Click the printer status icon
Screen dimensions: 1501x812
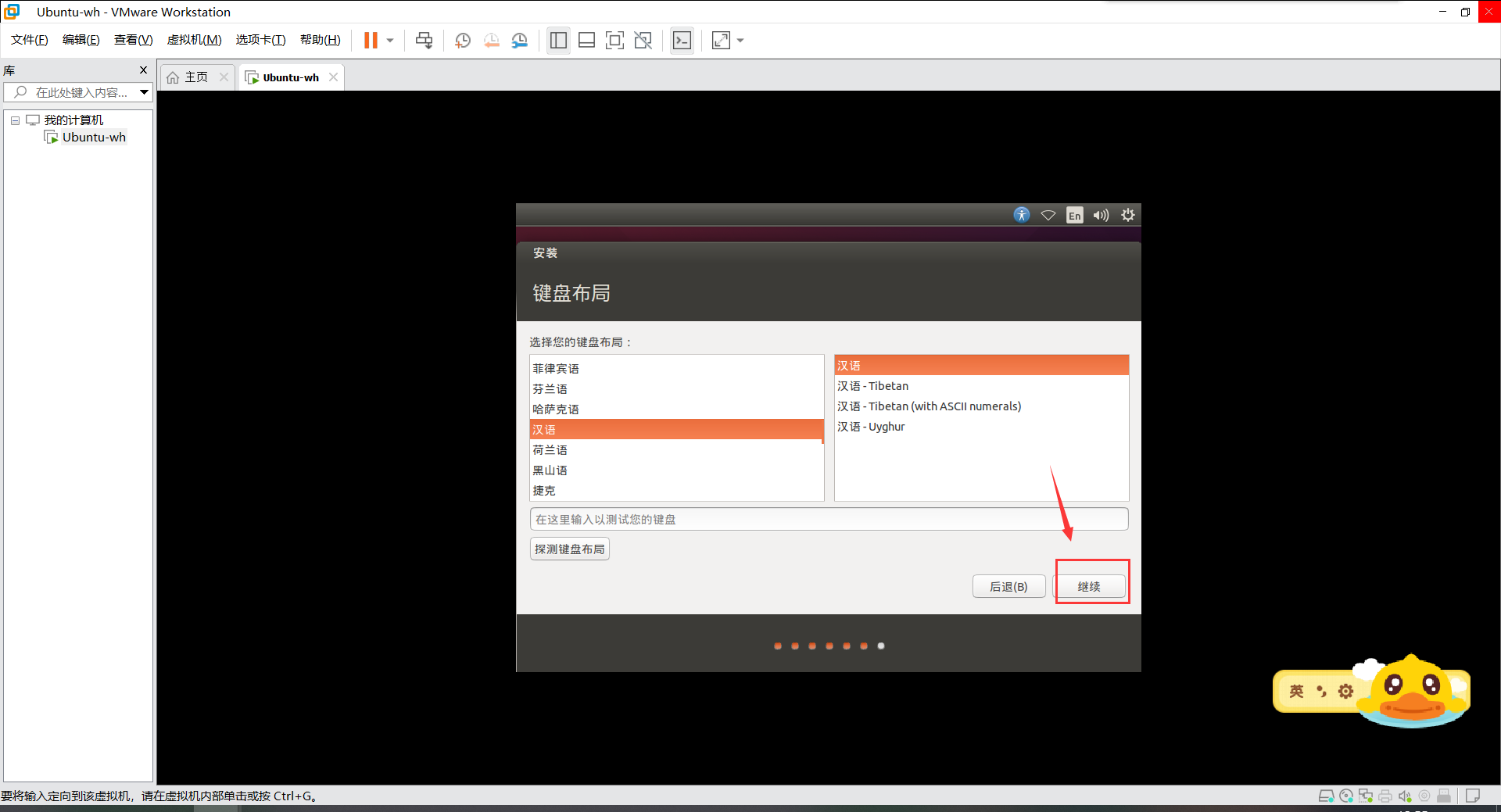[1385, 796]
